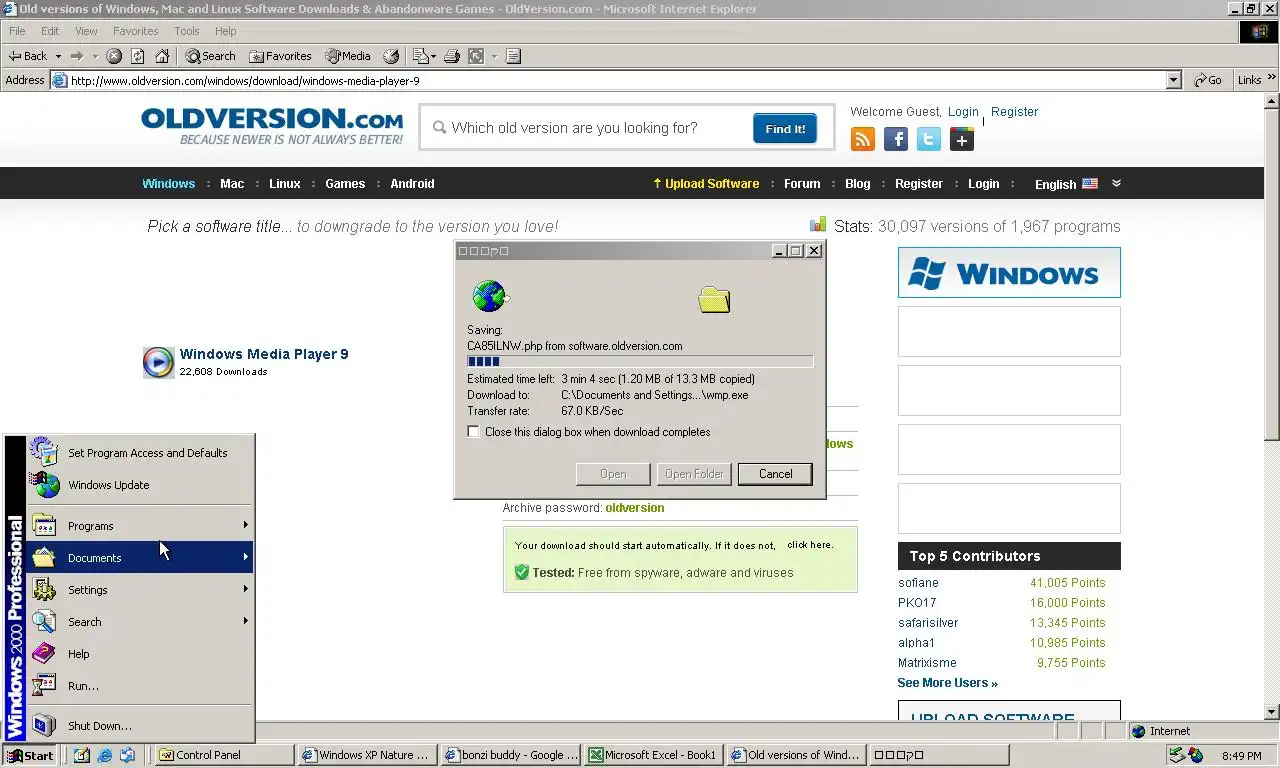The image size is (1280, 768).
Task: Open the History icon in the IE toolbar
Action: 391,56
